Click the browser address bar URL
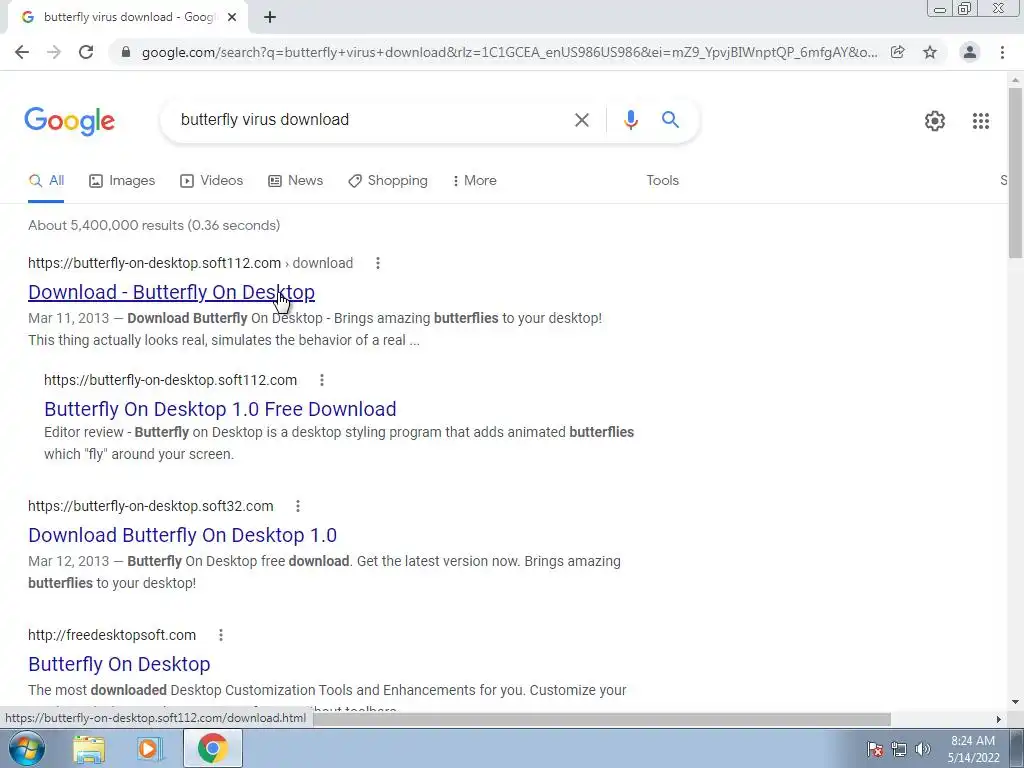The height and width of the screenshot is (768, 1024). click(x=509, y=52)
